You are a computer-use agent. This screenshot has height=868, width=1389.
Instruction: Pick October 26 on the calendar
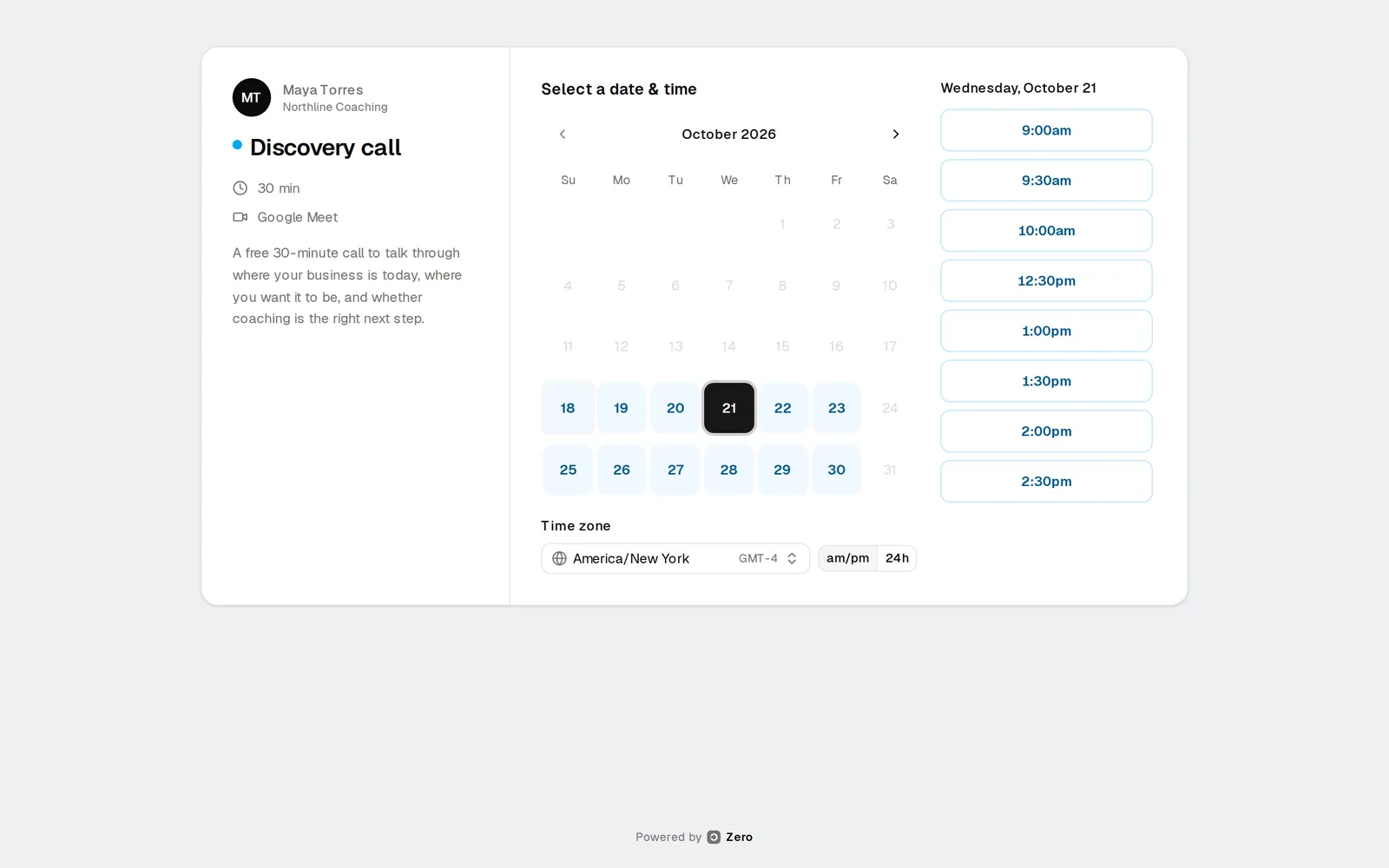(x=622, y=470)
